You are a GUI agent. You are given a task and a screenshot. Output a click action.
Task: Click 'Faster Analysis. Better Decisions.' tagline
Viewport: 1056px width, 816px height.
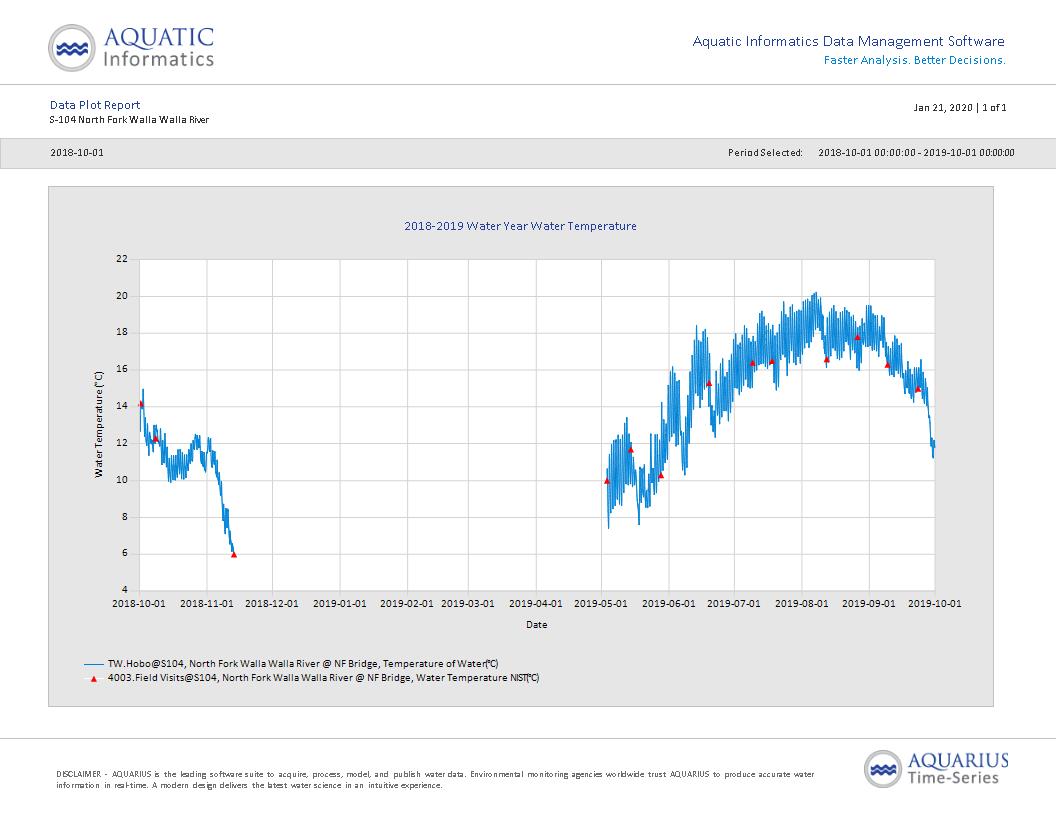915,60
